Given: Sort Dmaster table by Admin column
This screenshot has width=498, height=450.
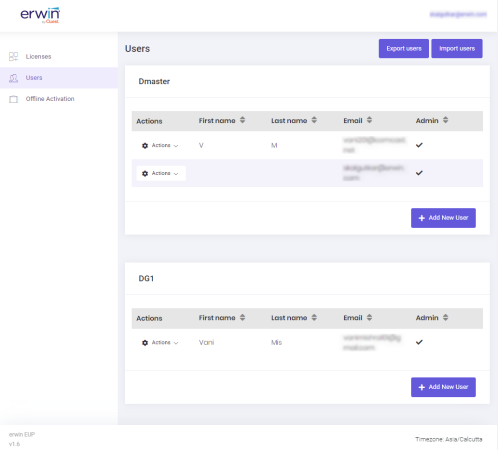Looking at the screenshot, I should coord(445,120).
